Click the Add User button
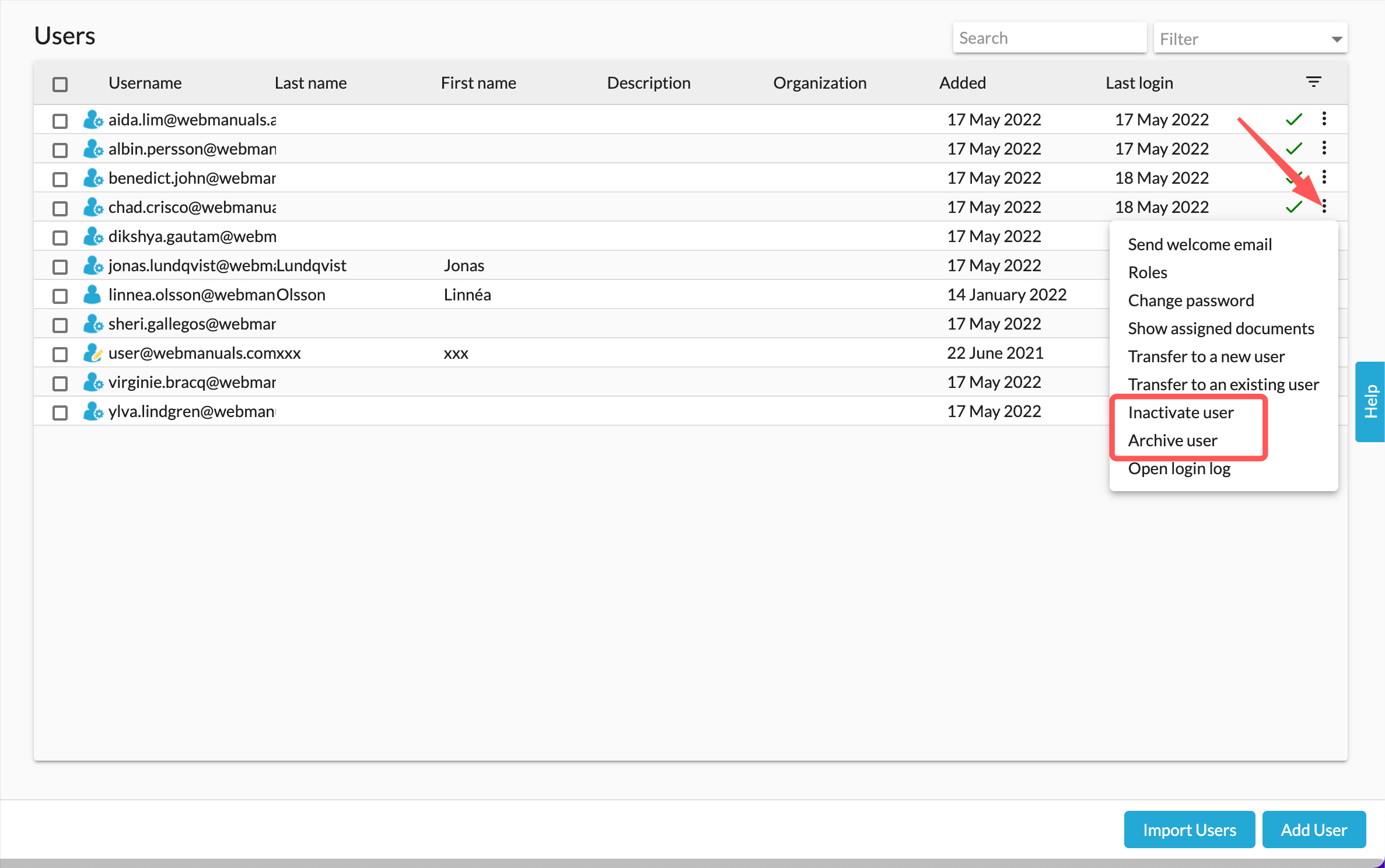1385x868 pixels. [1314, 829]
